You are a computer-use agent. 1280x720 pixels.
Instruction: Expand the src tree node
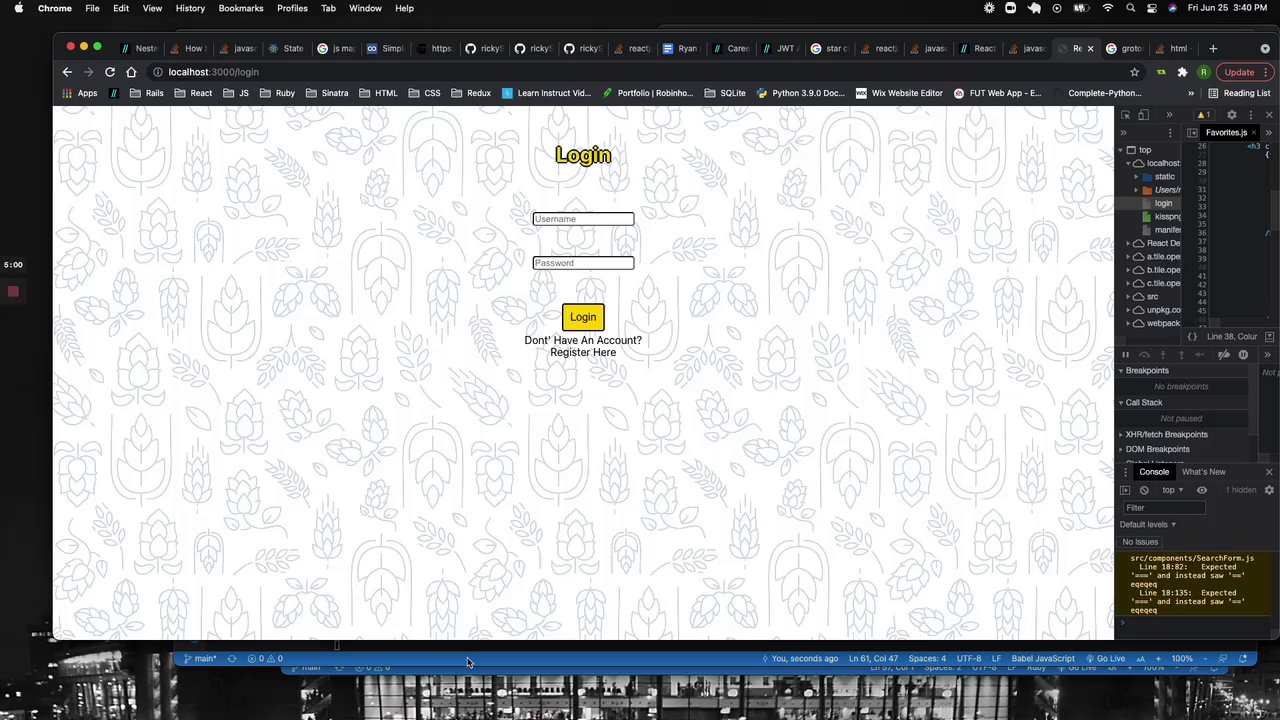pyautogui.click(x=1129, y=297)
